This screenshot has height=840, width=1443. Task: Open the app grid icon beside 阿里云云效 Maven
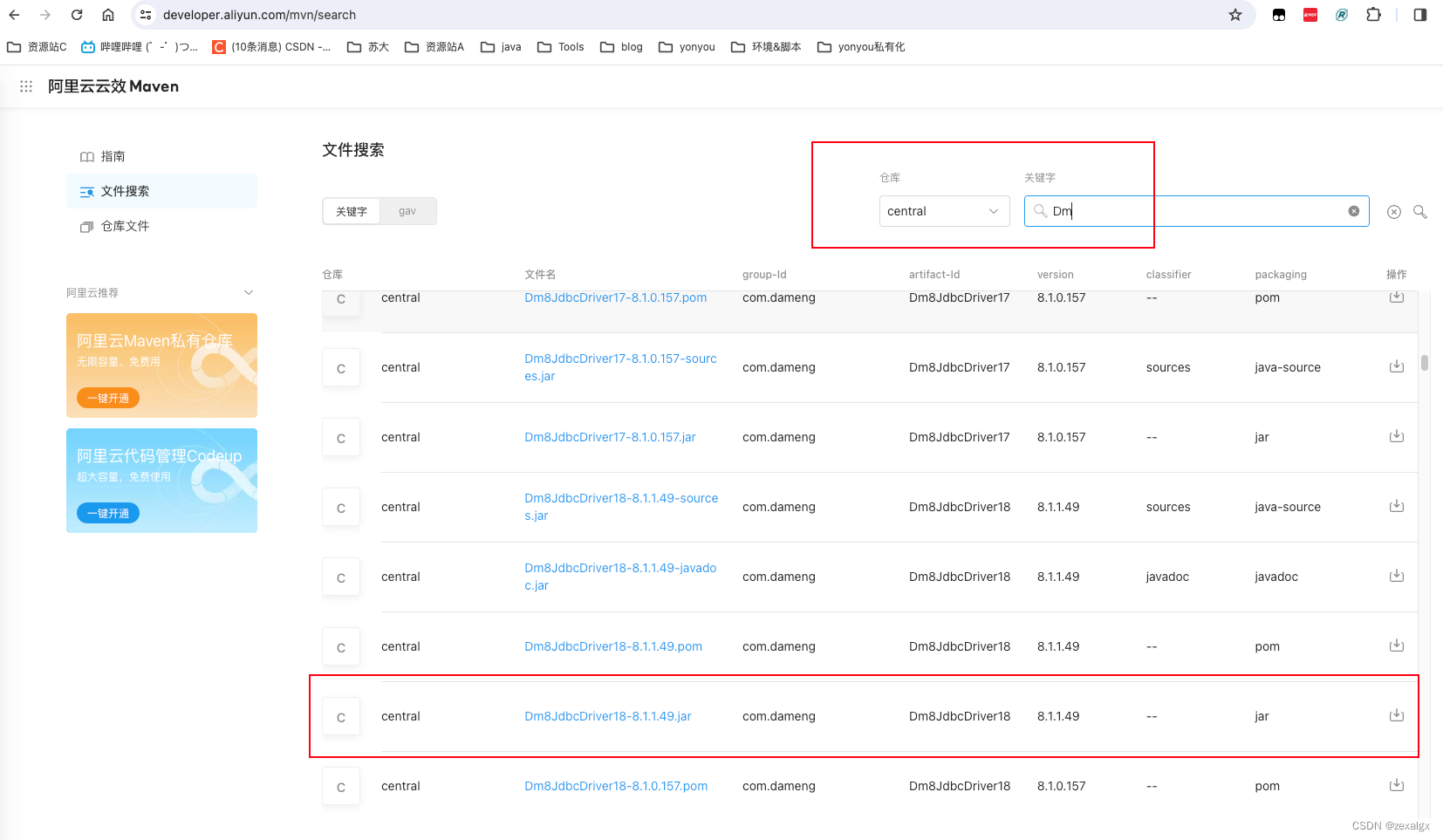point(26,86)
